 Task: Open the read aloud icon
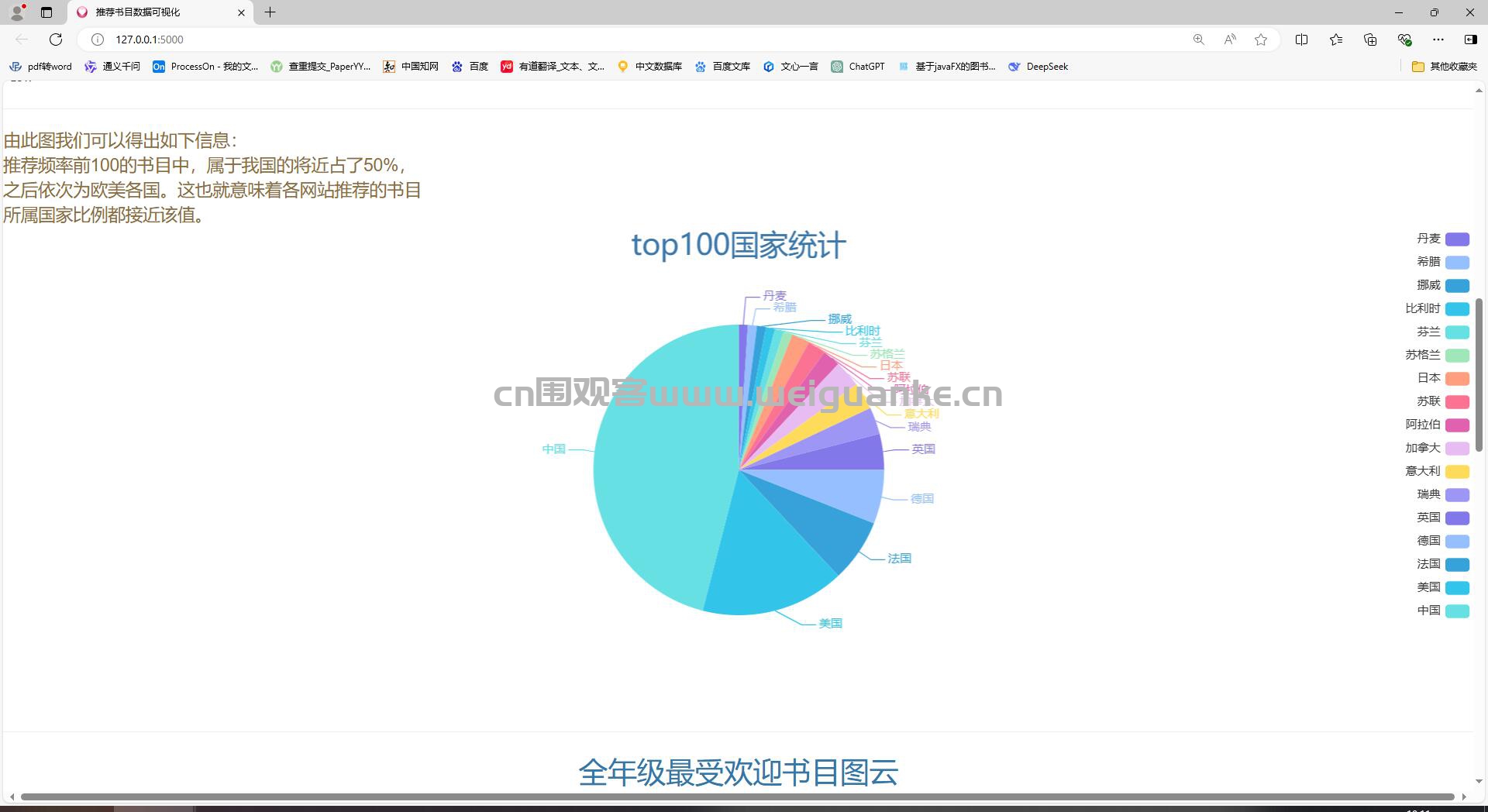1230,40
